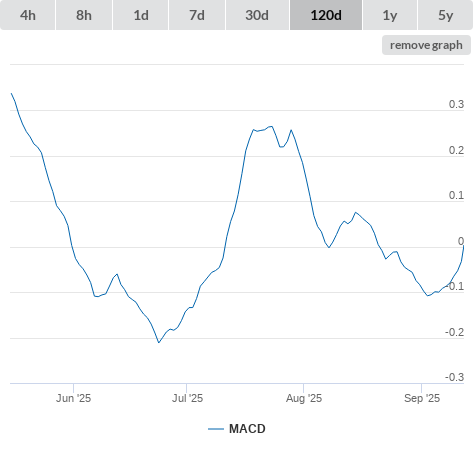
Task: Click the 0.3 y-axis value
Action: 456,104
